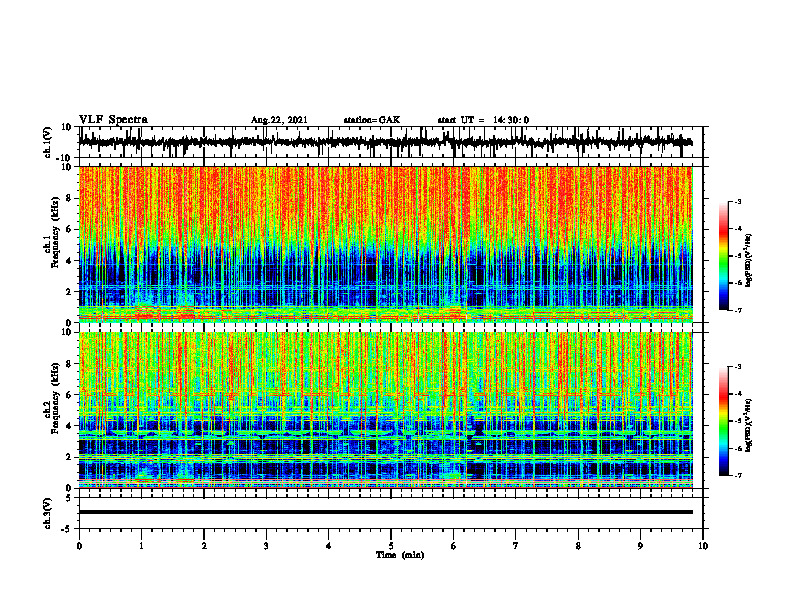Click time axis tick label "6"

click(x=454, y=546)
